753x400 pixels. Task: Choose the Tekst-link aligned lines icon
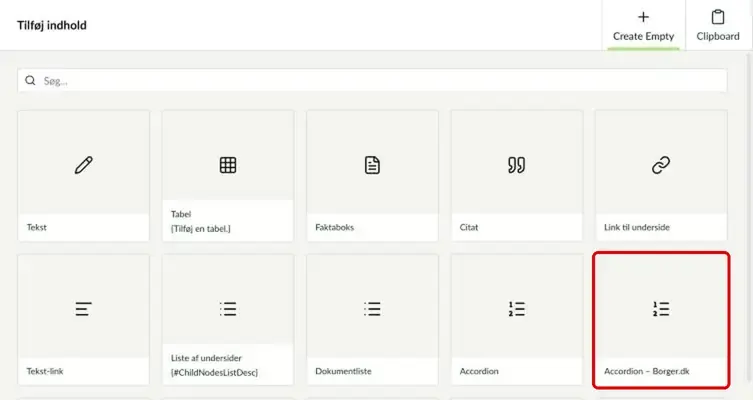tap(84, 309)
